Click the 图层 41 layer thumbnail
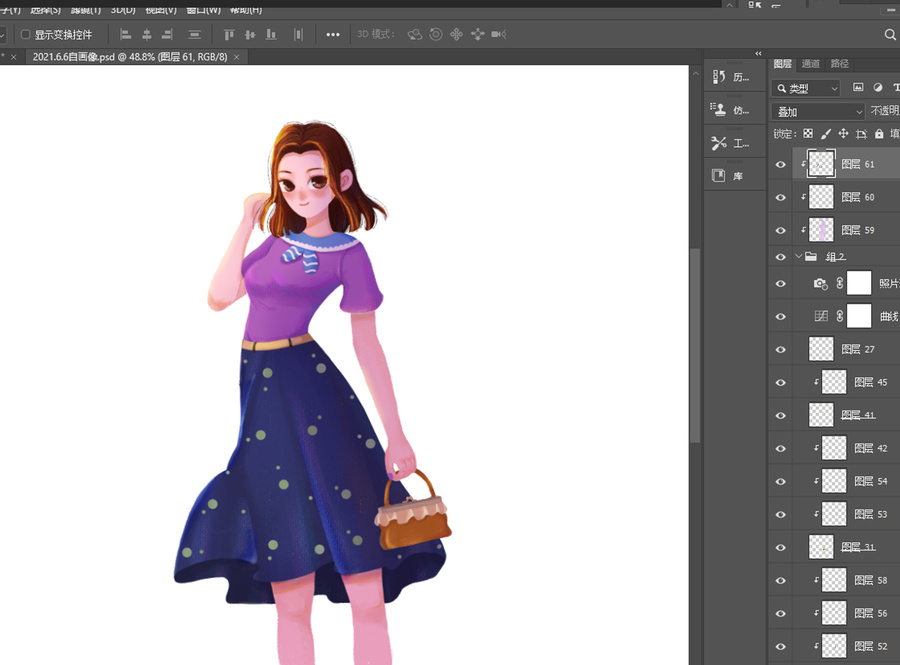The height and width of the screenshot is (665, 900). coord(821,415)
